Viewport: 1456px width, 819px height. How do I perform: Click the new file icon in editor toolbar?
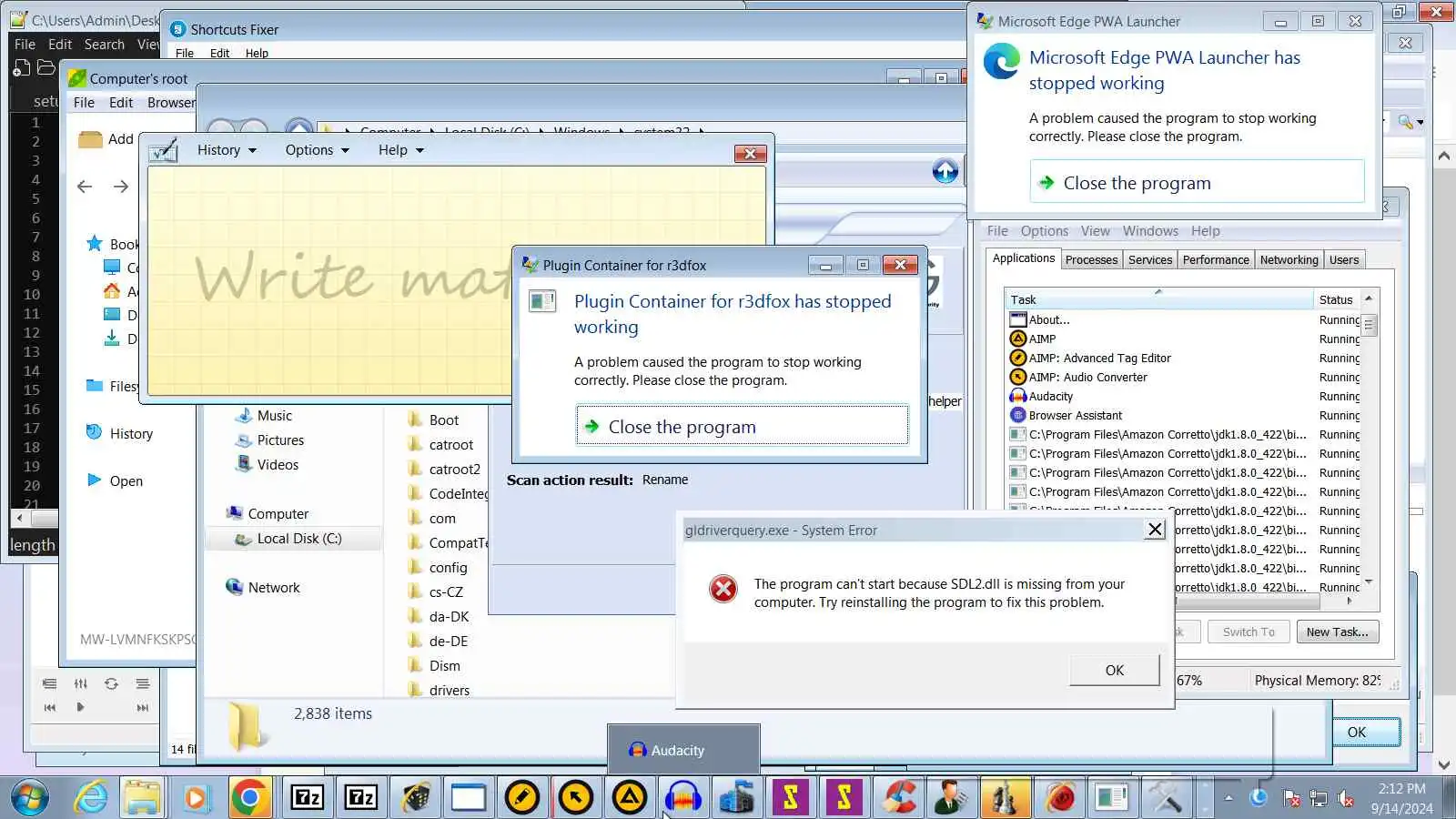pos(22,67)
